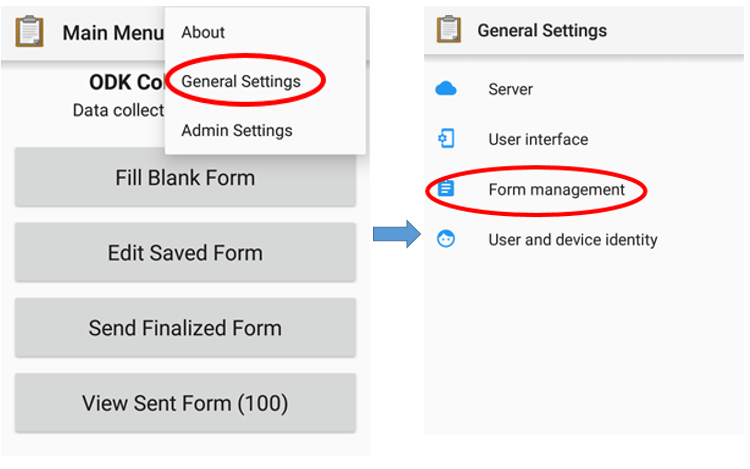Tap the Edit Saved Form button
This screenshot has height=469, width=750.
coord(185,252)
